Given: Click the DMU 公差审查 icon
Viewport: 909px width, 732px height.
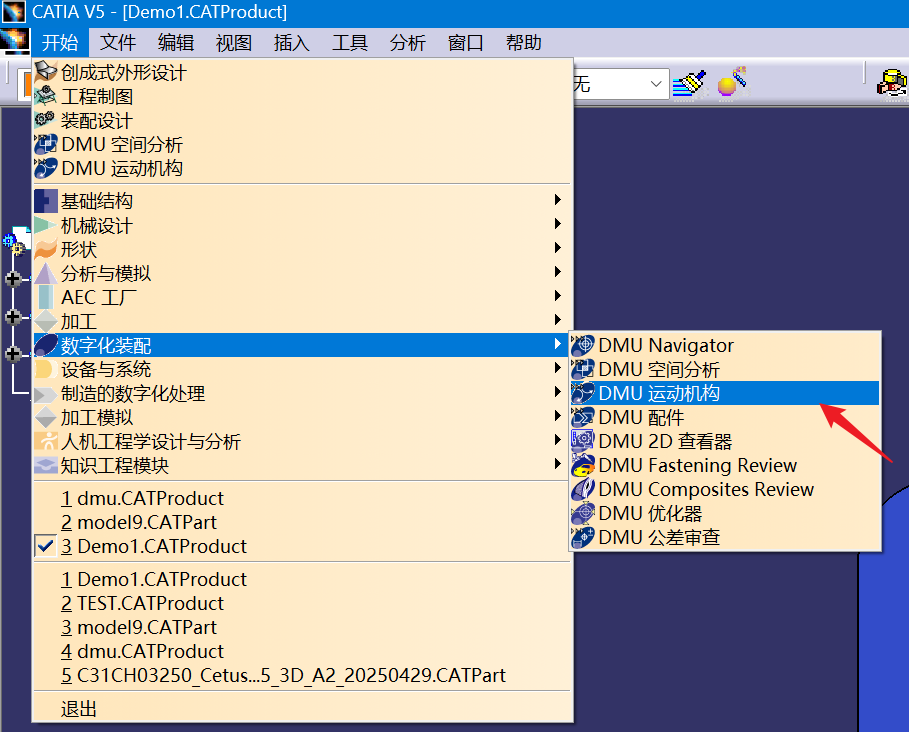Looking at the screenshot, I should pyautogui.click(x=583, y=537).
